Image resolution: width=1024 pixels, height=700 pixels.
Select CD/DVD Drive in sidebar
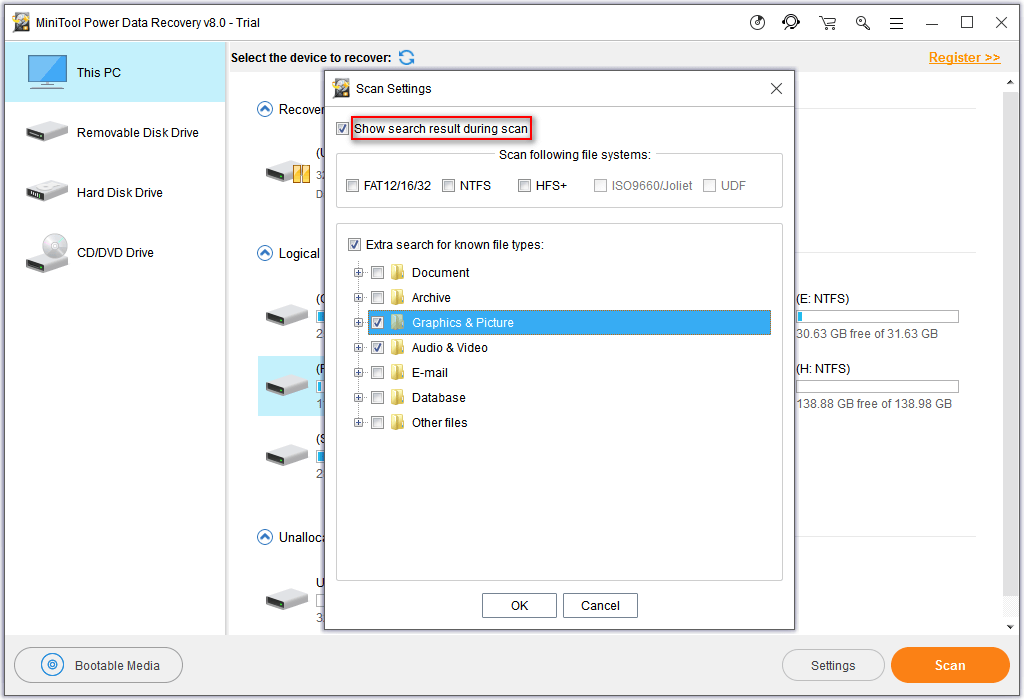(x=116, y=252)
